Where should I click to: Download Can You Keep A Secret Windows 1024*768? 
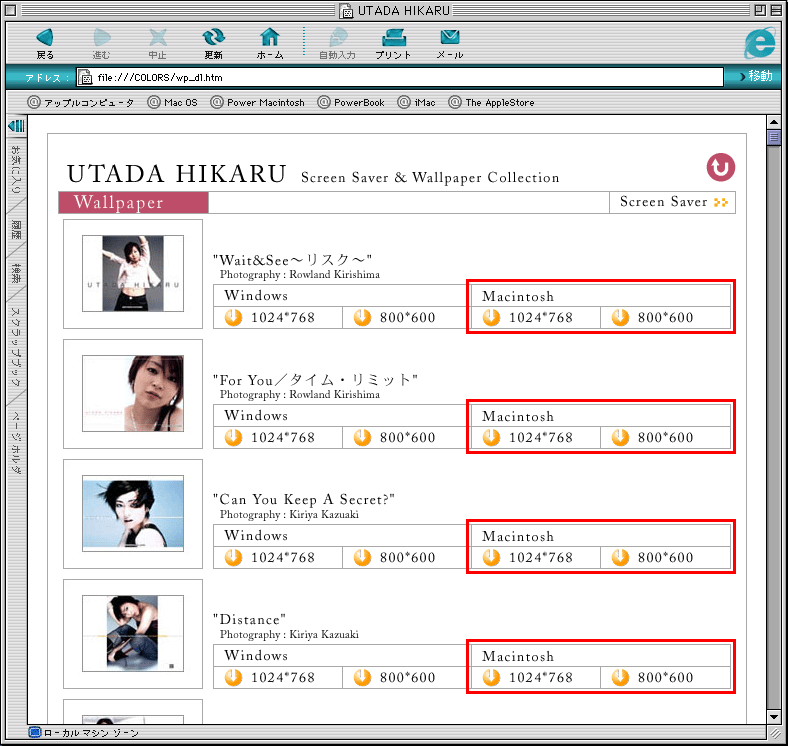(277, 557)
